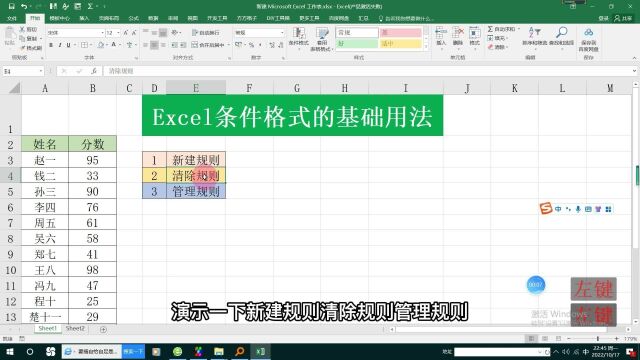Switch to the Formulas (公式) tab

[133, 18]
